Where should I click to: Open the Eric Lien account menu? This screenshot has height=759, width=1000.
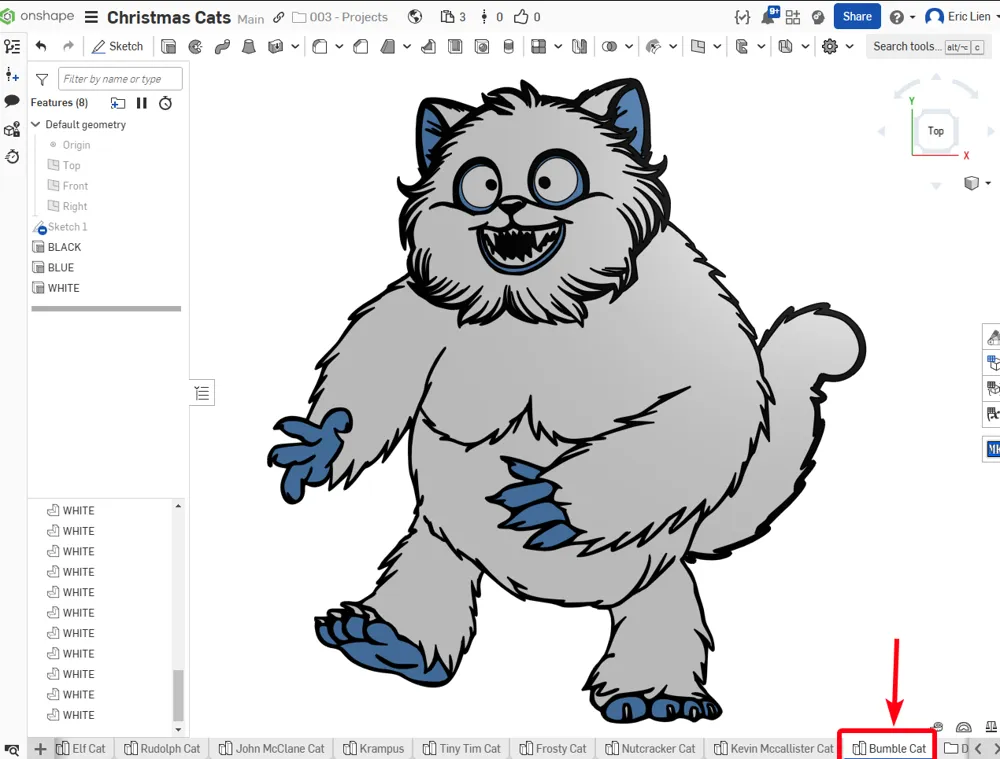point(962,17)
